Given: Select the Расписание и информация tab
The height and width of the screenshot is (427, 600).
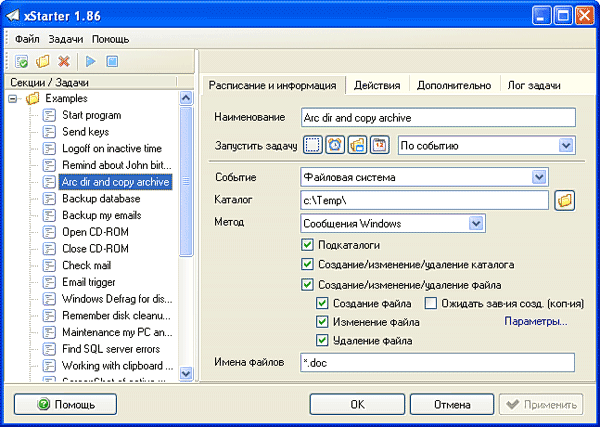Looking at the screenshot, I should click(x=272, y=85).
